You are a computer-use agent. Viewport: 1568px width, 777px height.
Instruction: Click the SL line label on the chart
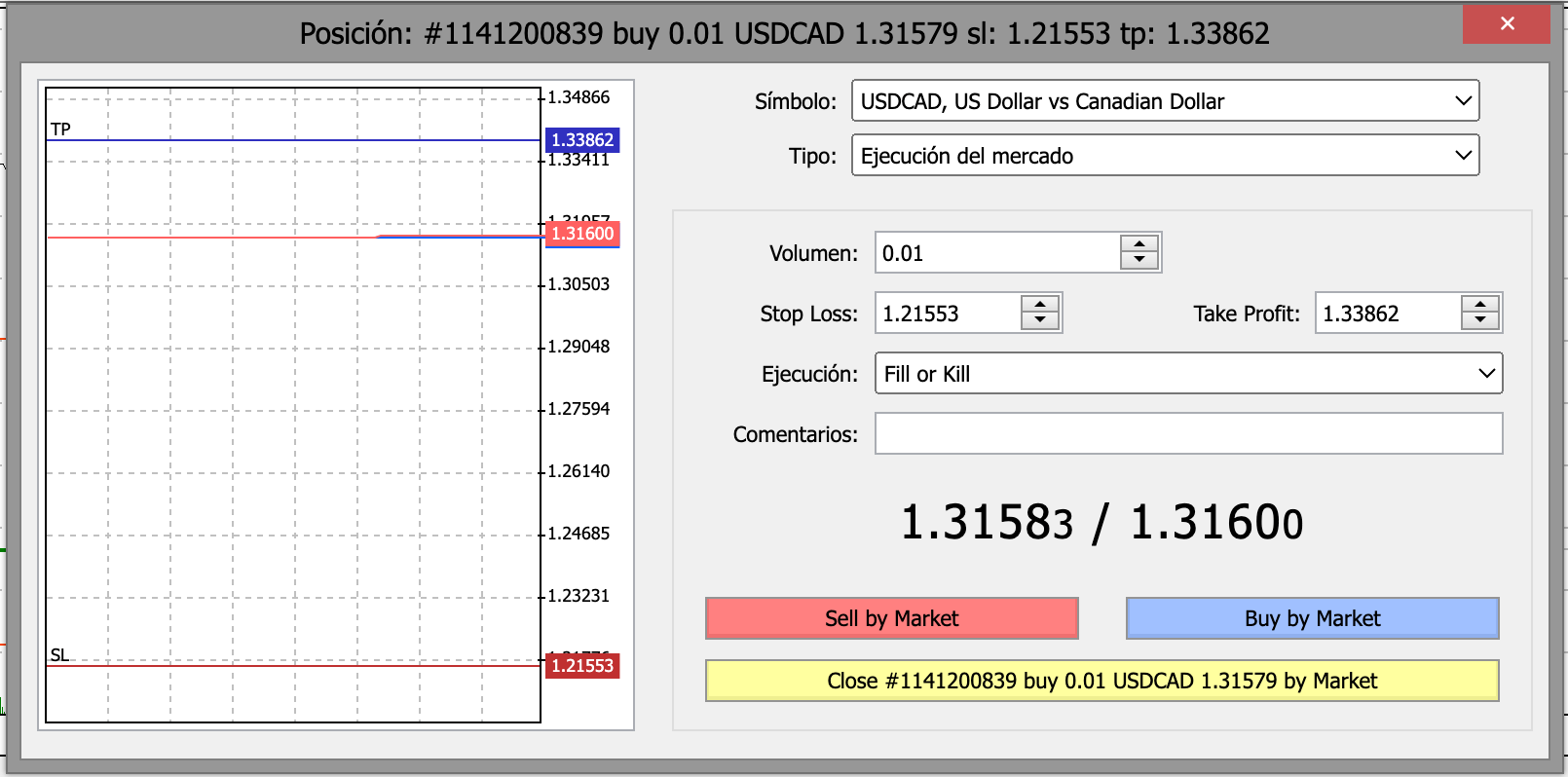coord(60,655)
